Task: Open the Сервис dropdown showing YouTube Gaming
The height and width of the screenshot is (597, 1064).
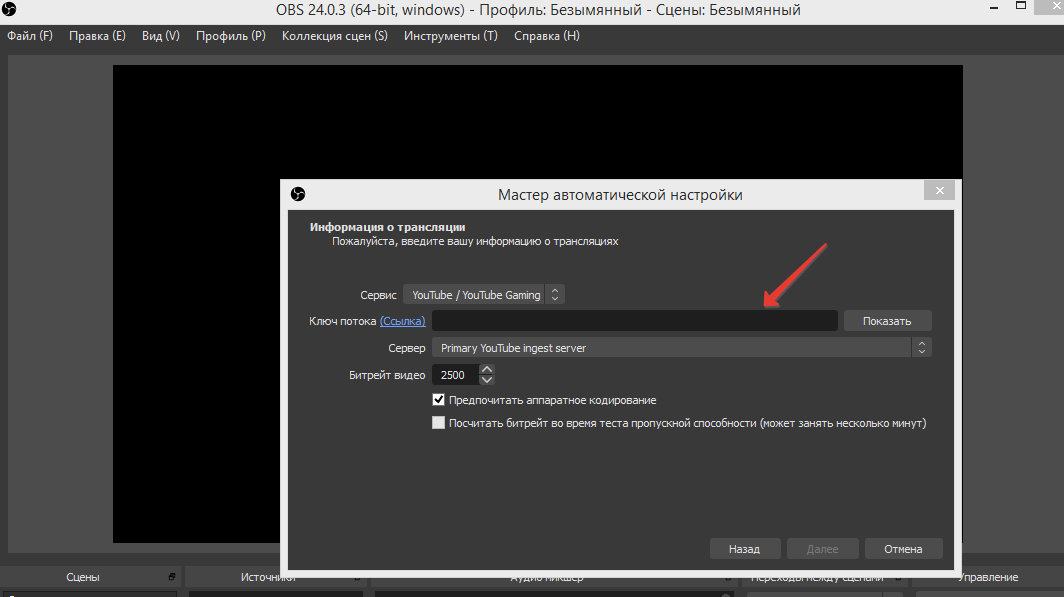Action: tap(484, 295)
